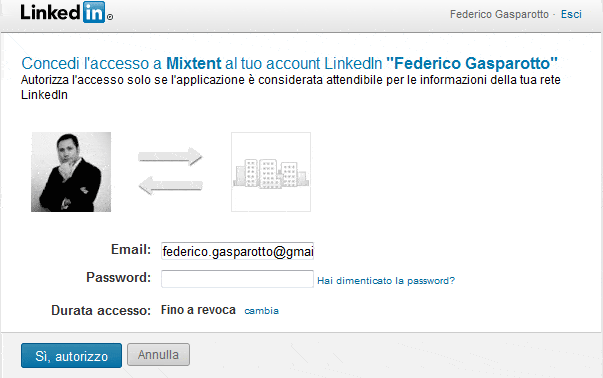
Task: Authorize access with "Sì, autorizzo" button
Action: tap(72, 356)
